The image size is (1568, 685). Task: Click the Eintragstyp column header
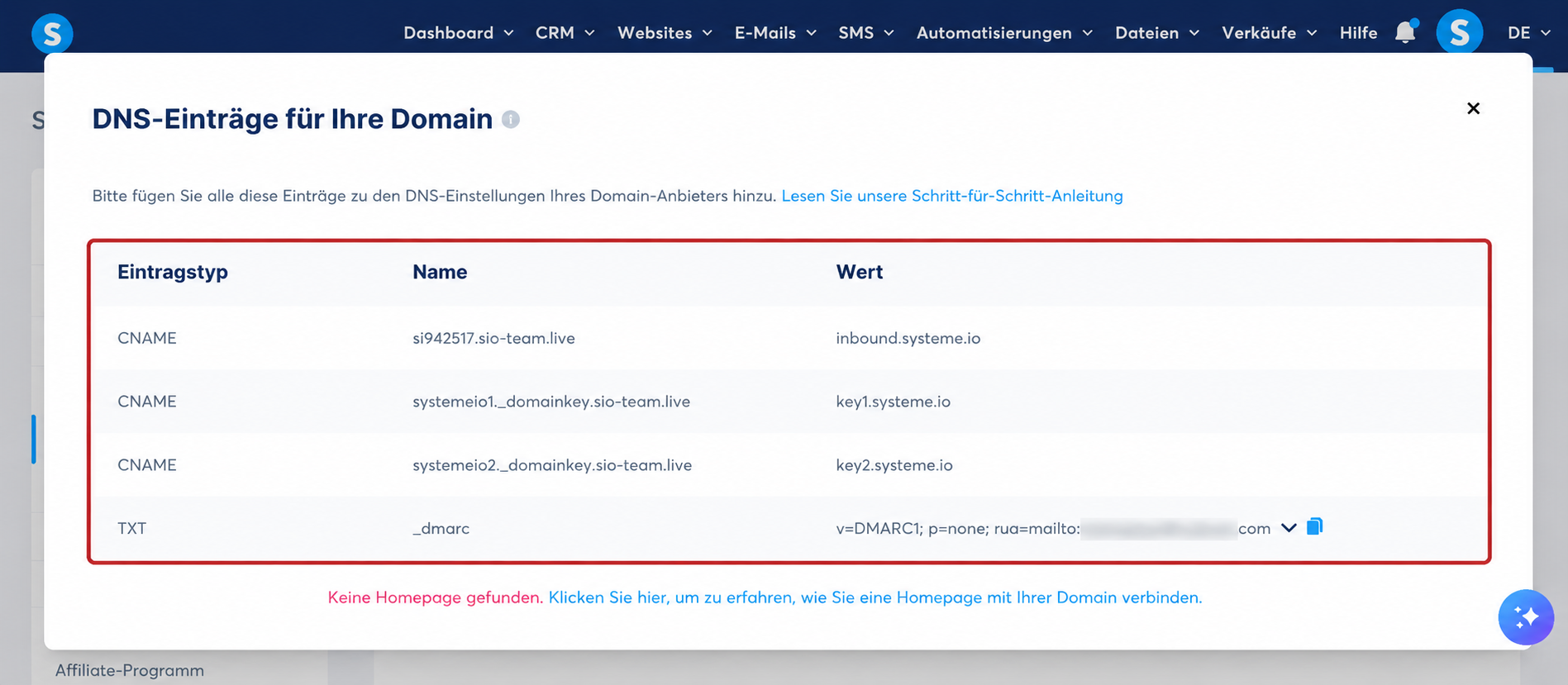[173, 272]
